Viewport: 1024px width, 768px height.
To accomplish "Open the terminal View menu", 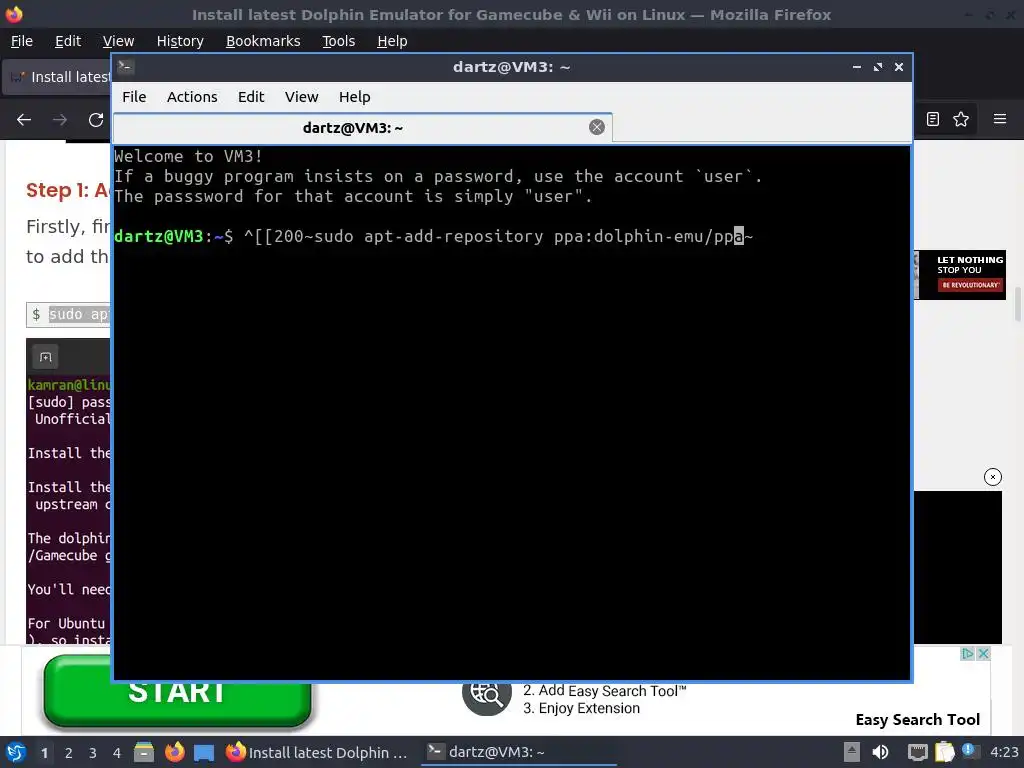I will point(301,97).
